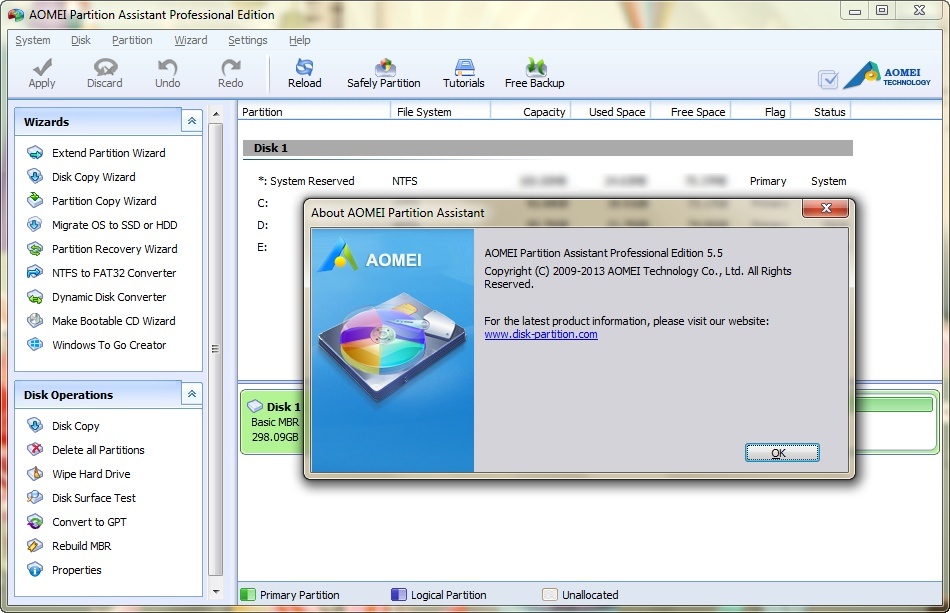Screen dimensions: 950x613
Task: Click the AOMEI Technology logo
Action: [887, 76]
